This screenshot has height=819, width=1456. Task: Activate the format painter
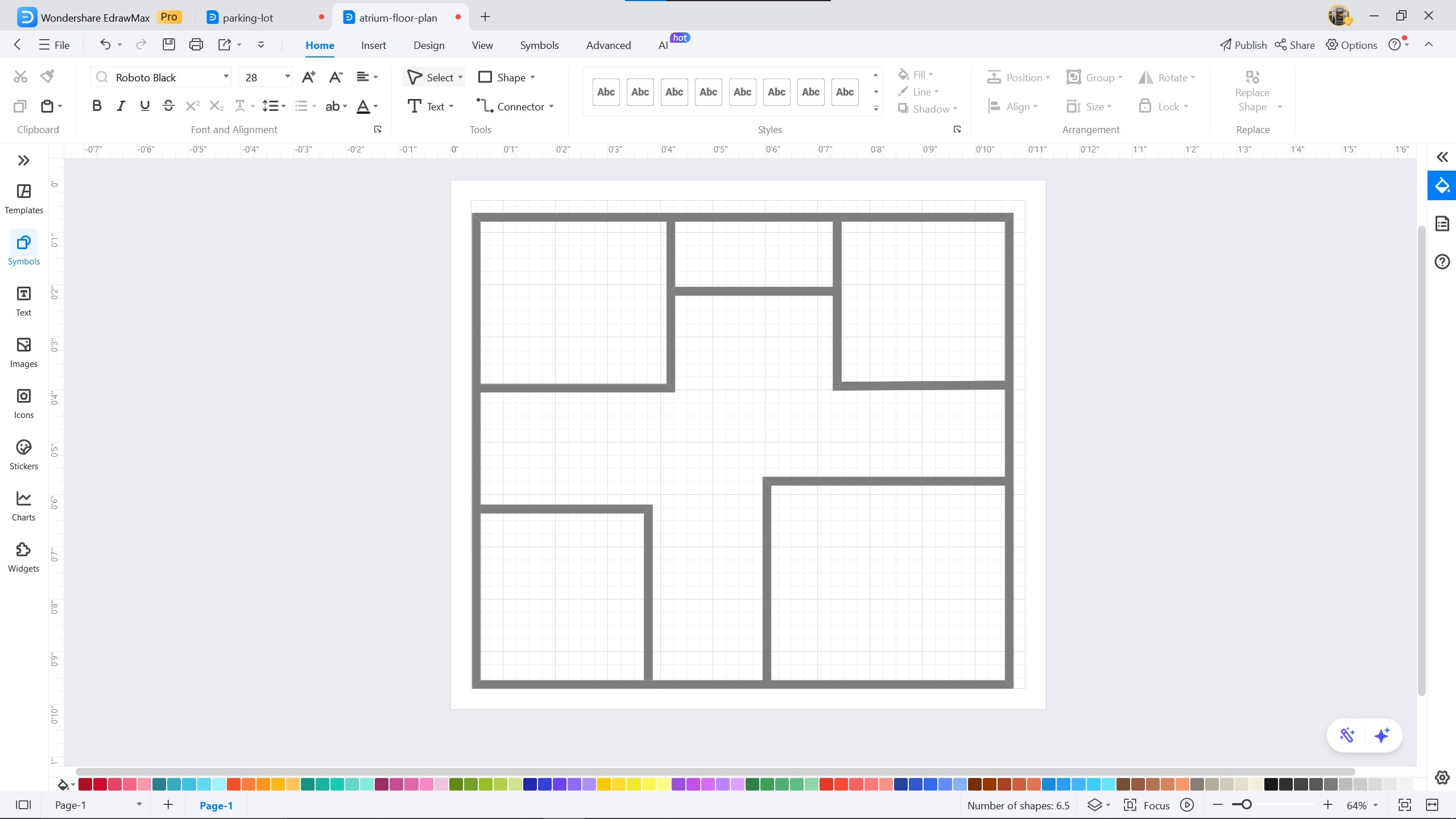pyautogui.click(x=47, y=76)
